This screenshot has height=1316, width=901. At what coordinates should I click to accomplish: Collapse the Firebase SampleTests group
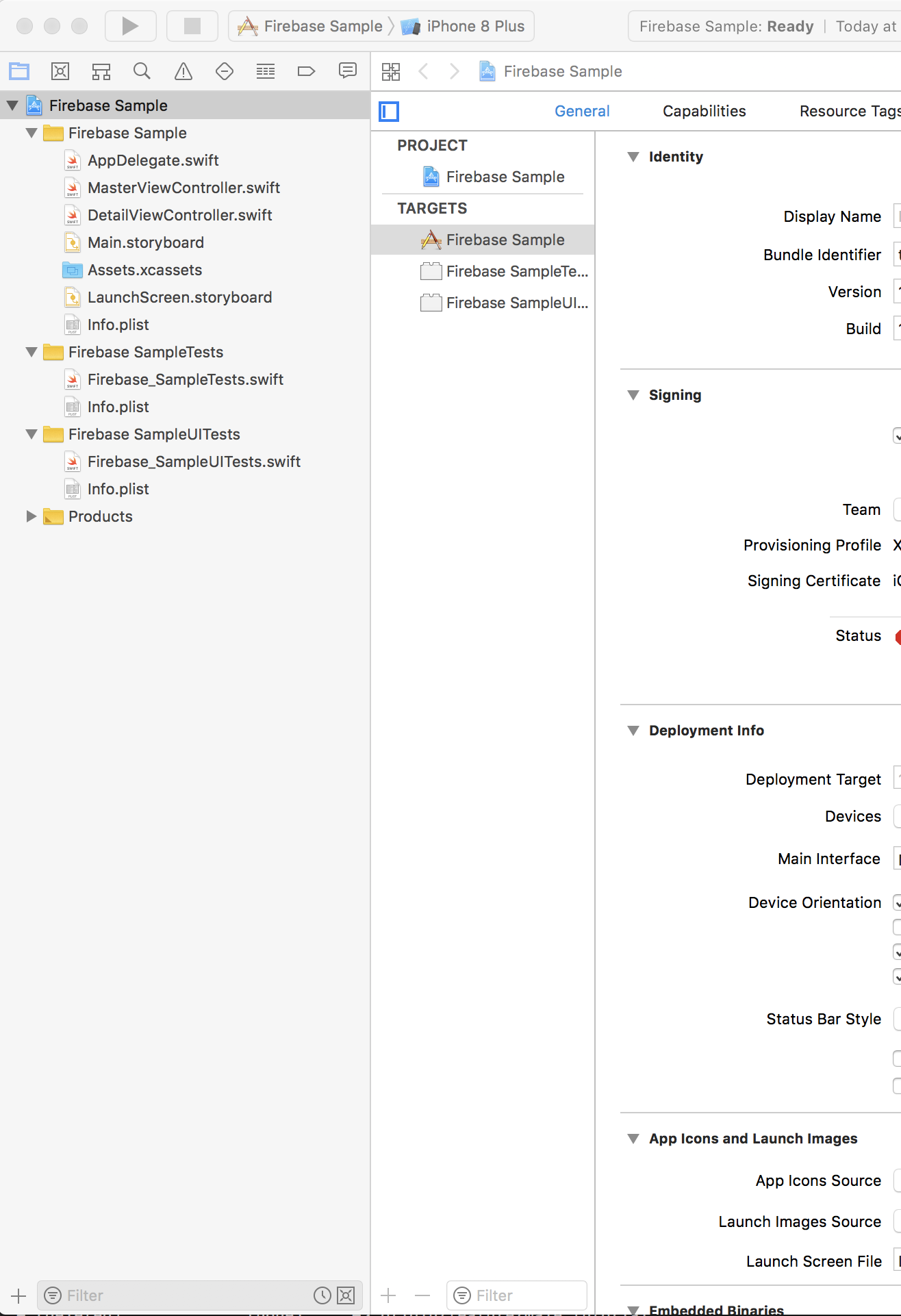coord(31,352)
